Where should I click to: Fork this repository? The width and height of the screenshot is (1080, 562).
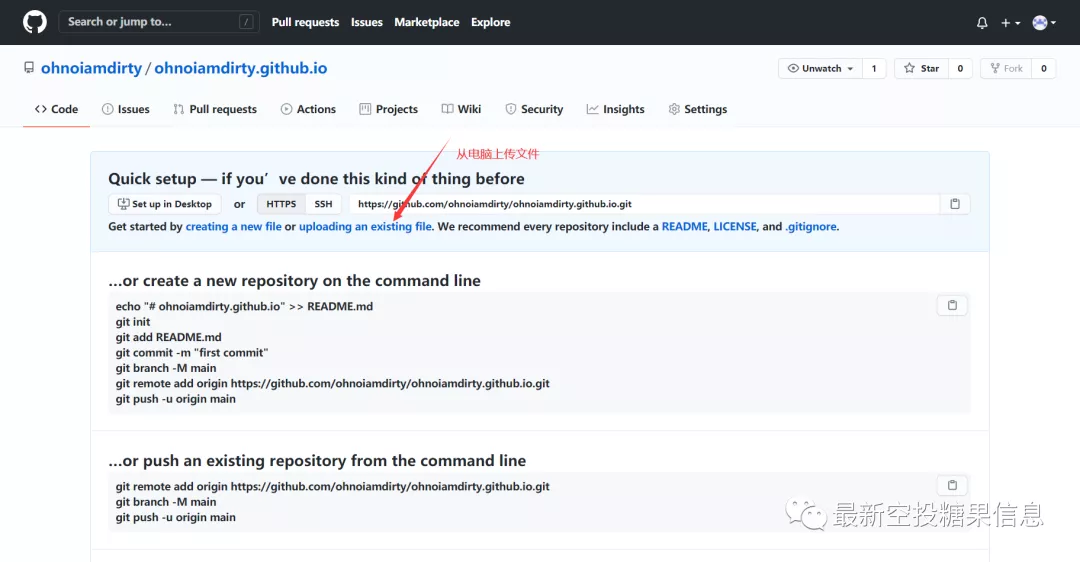(1006, 68)
